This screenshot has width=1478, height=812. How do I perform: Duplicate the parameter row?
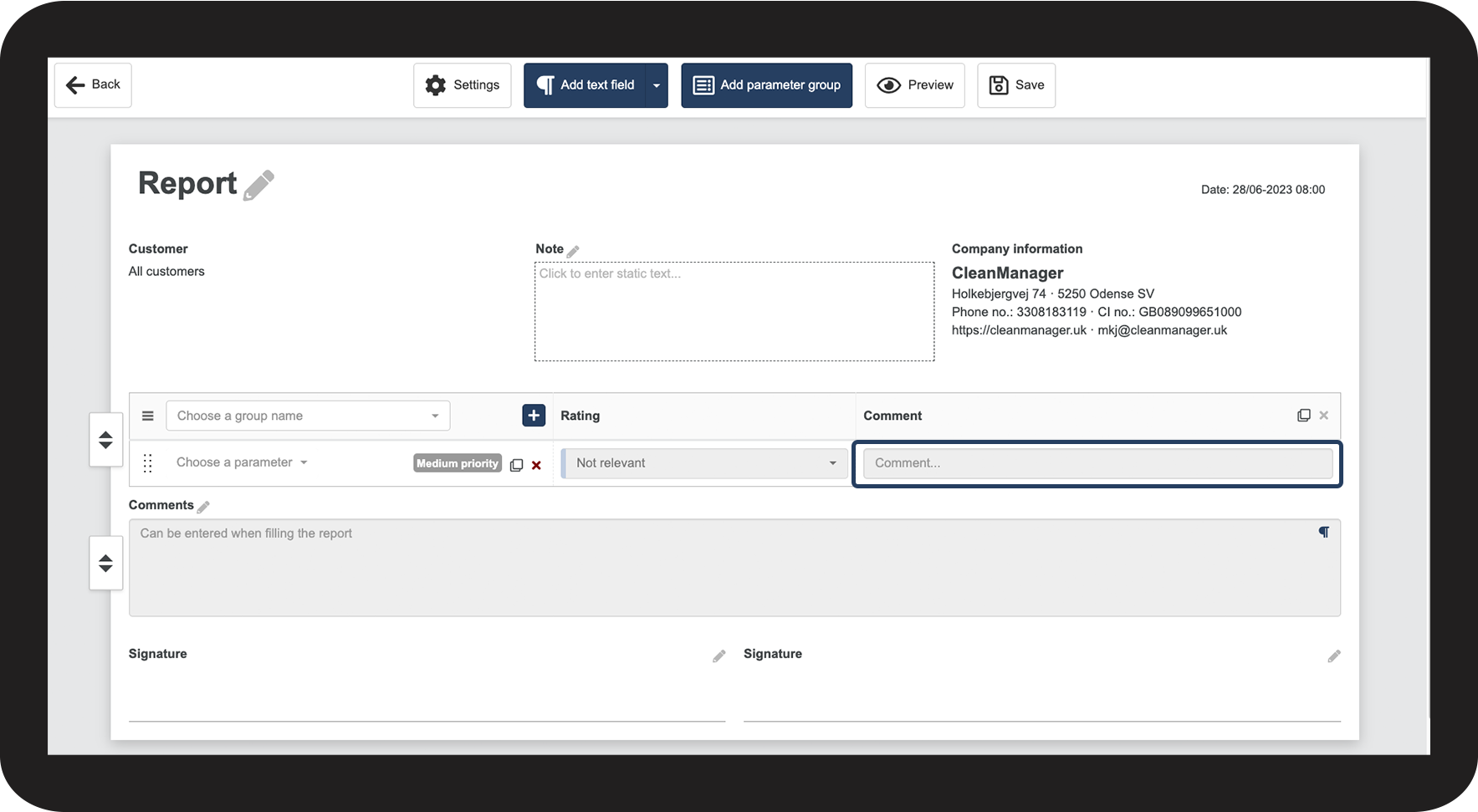[517, 465]
